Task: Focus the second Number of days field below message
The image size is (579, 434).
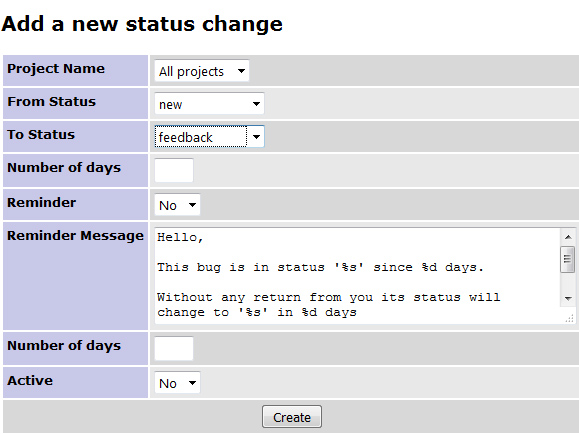Action: (x=174, y=348)
